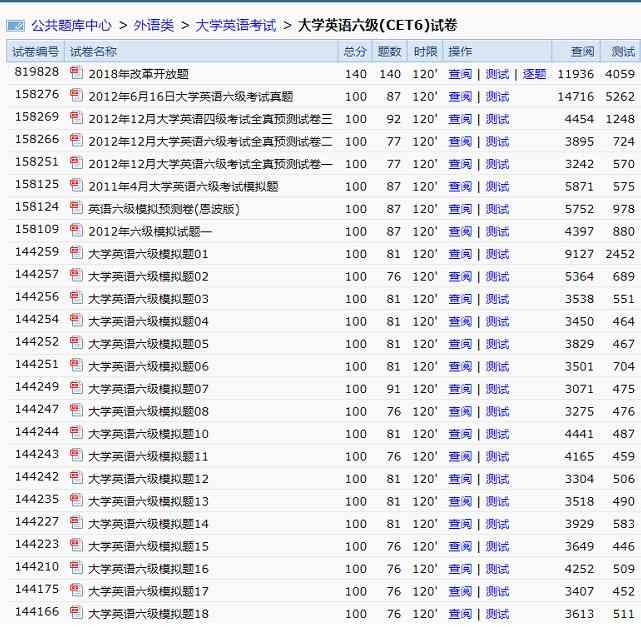Click the 总分 column header
The image size is (641, 627).
point(354,51)
